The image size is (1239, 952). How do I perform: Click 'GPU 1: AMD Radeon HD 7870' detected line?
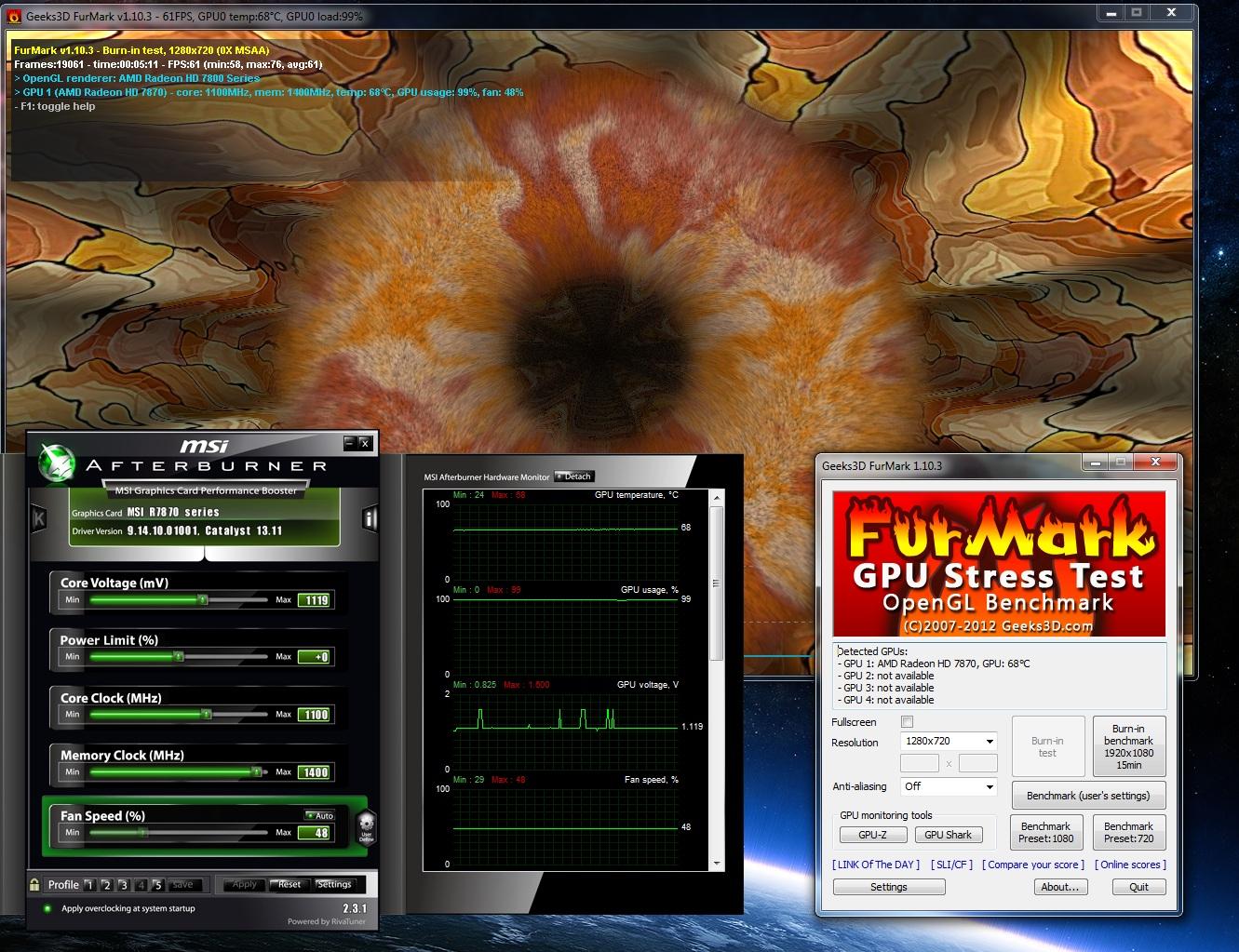936,664
